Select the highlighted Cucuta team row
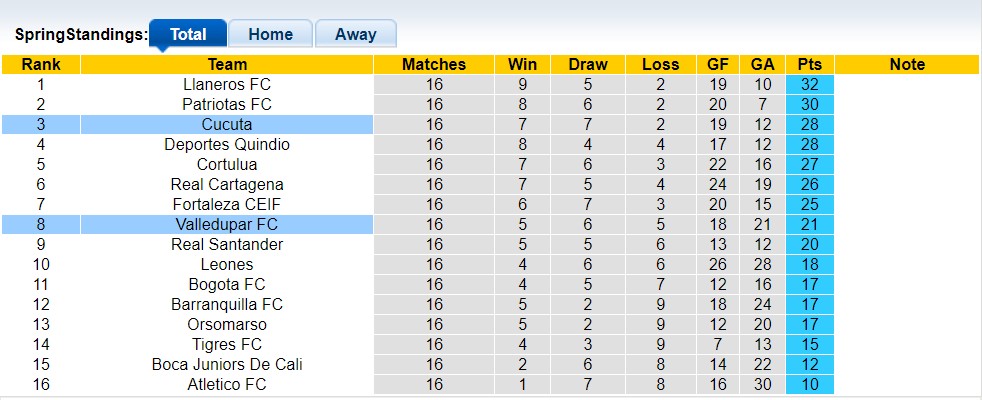This screenshot has width=982, height=400. (x=227, y=125)
